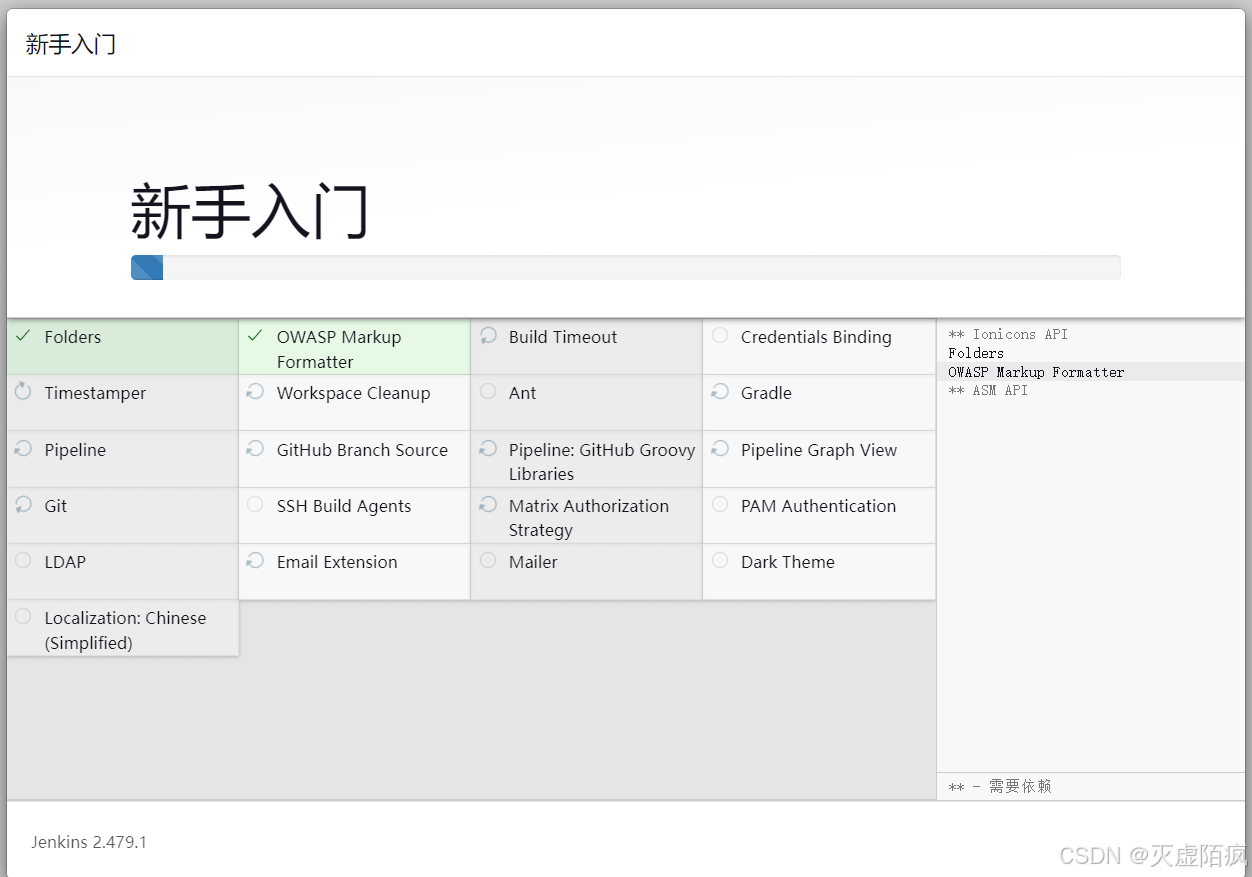Screen dimensions: 1252x877
Task: Click the spinner icon beside Git
Action: point(23,504)
